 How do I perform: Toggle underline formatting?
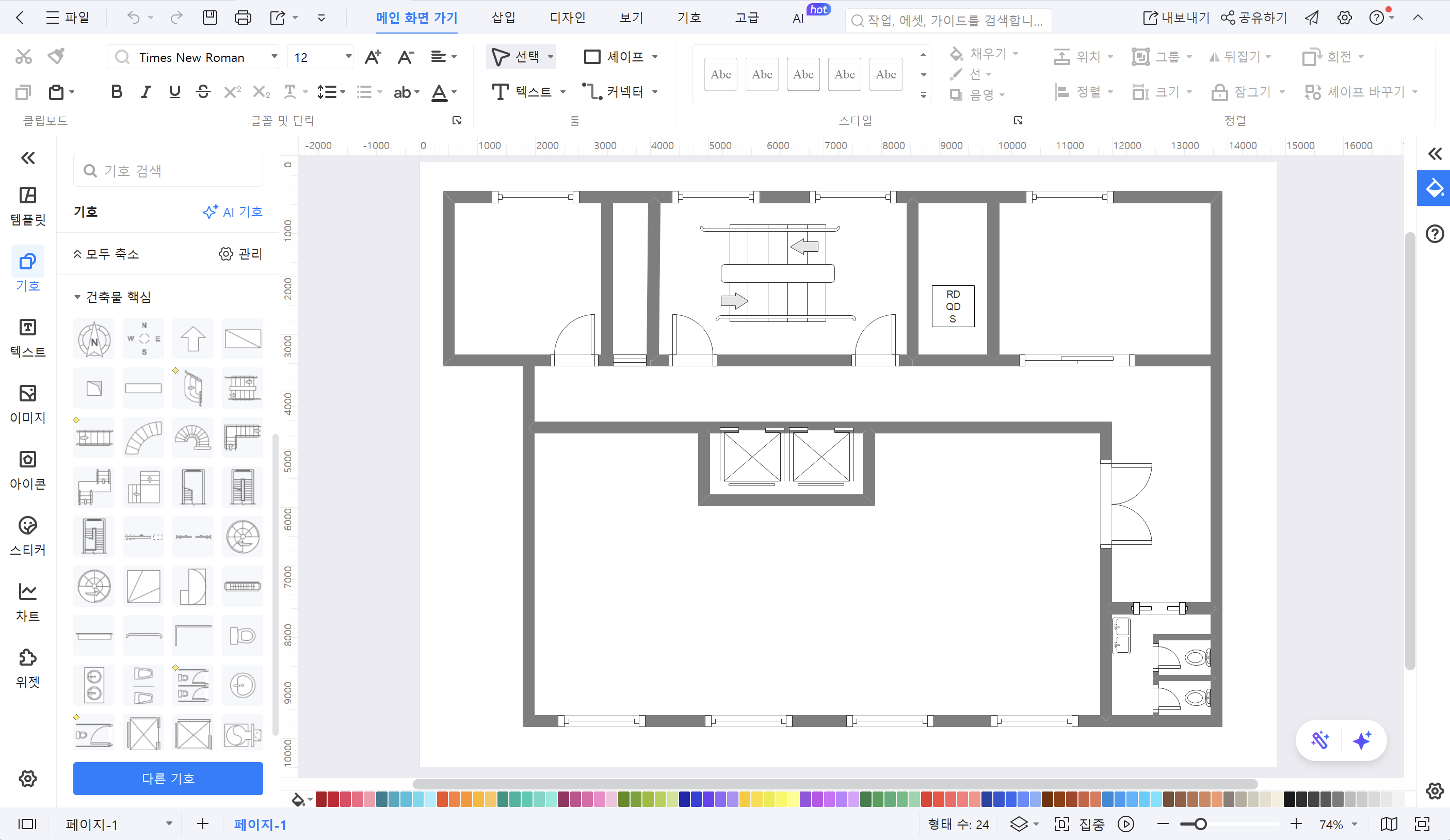click(x=174, y=91)
